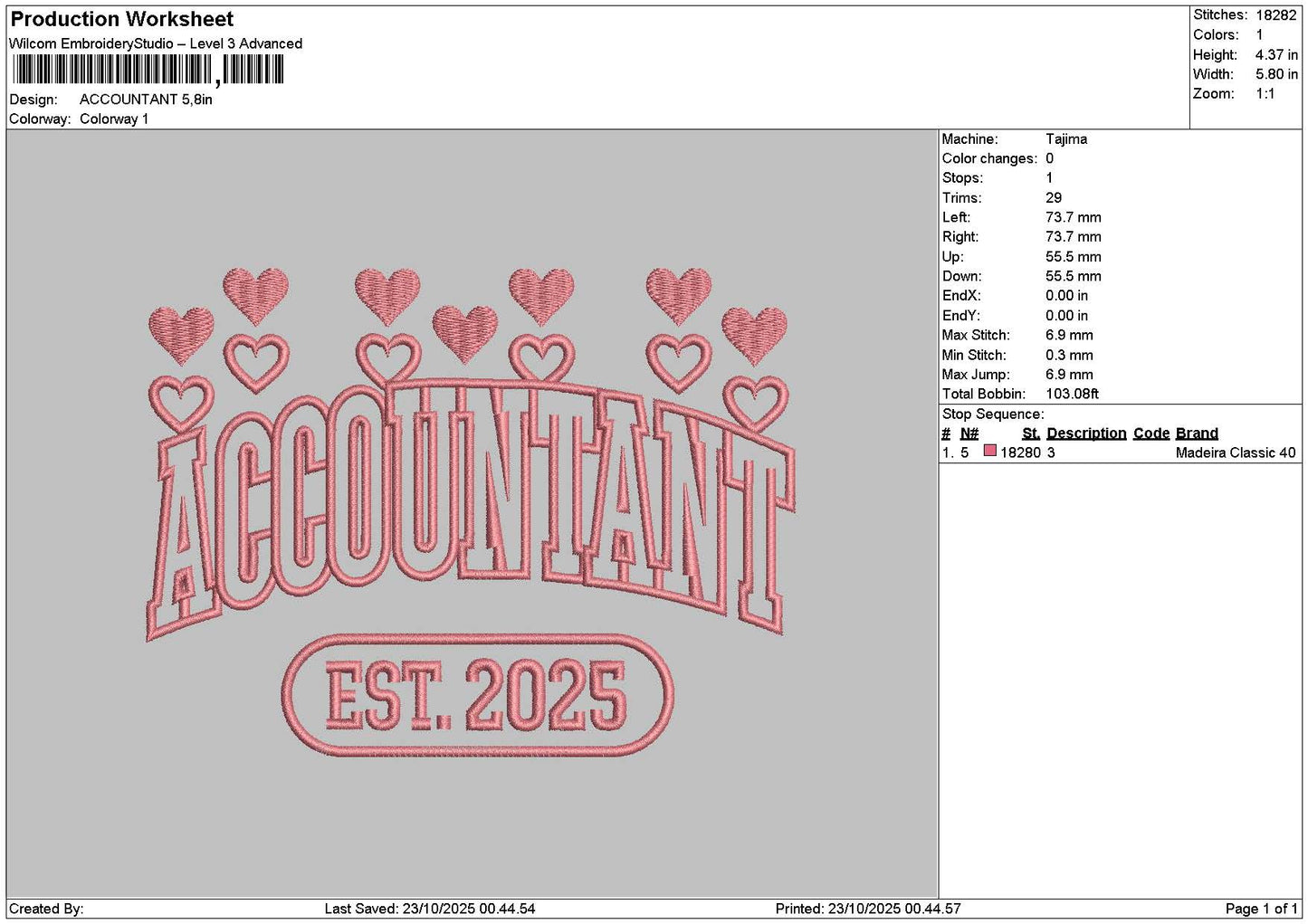
Task: Click width value '5.80 in'
Action: click(x=1276, y=74)
